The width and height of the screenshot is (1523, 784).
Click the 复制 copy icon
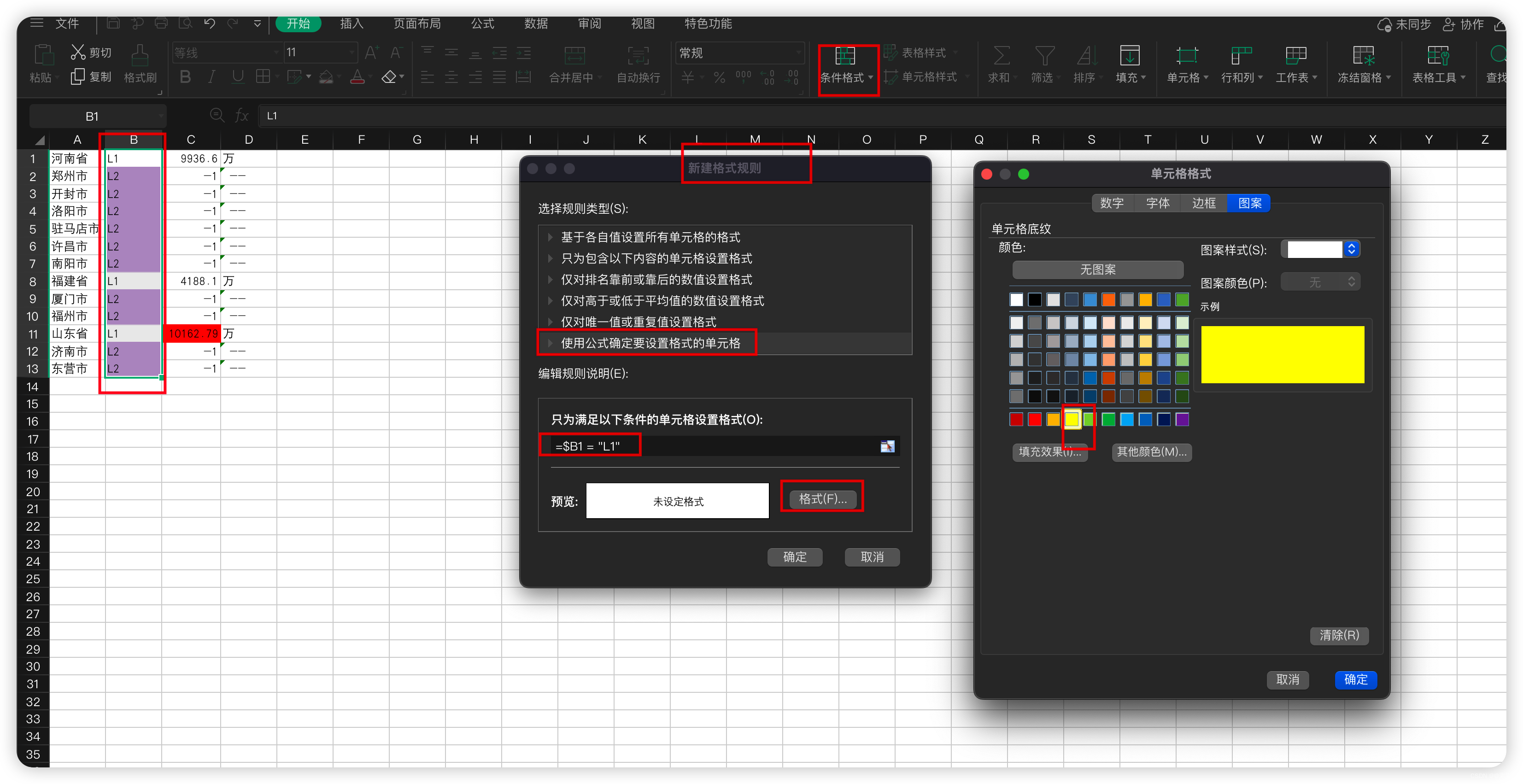(78, 77)
